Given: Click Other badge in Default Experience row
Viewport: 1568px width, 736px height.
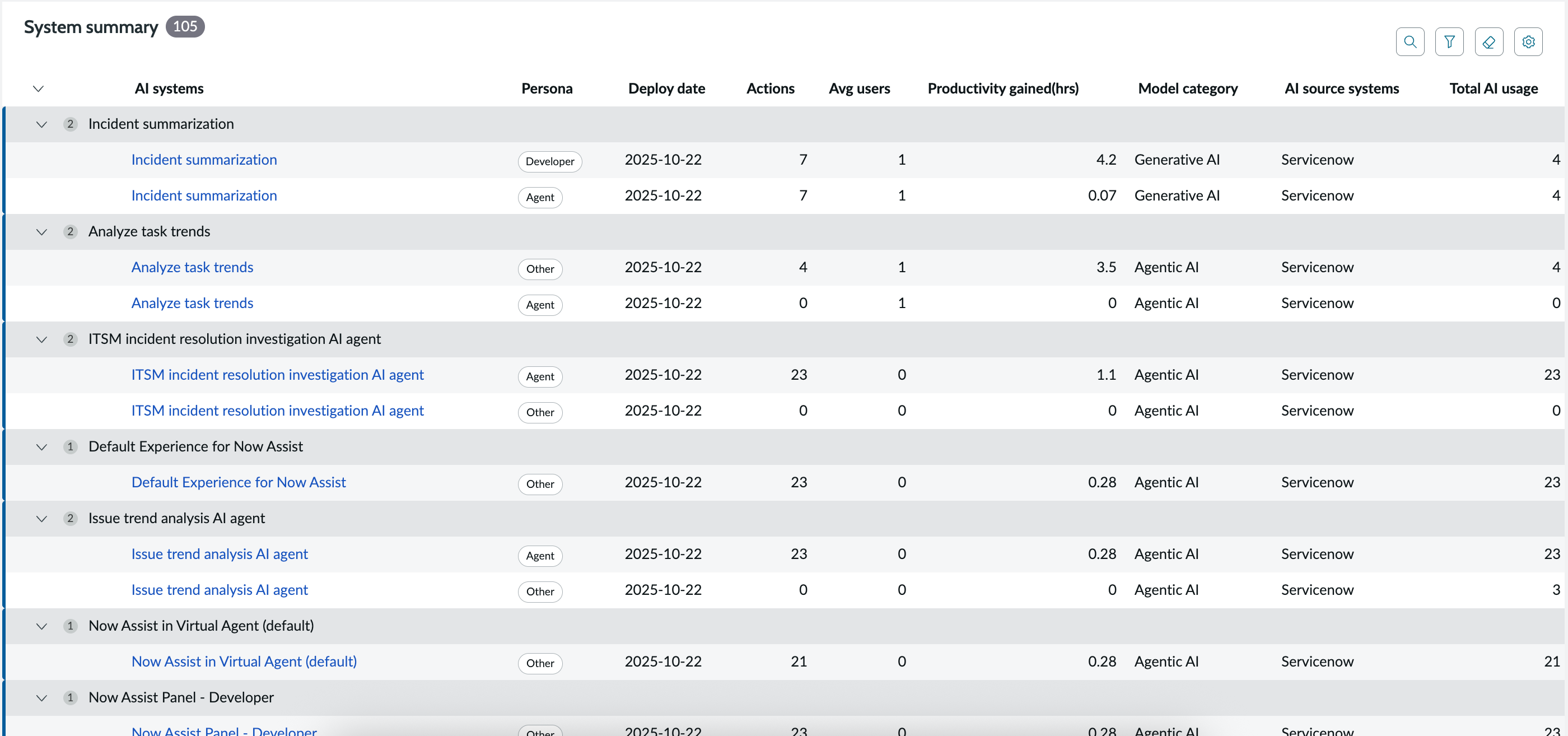Looking at the screenshot, I should click(540, 485).
